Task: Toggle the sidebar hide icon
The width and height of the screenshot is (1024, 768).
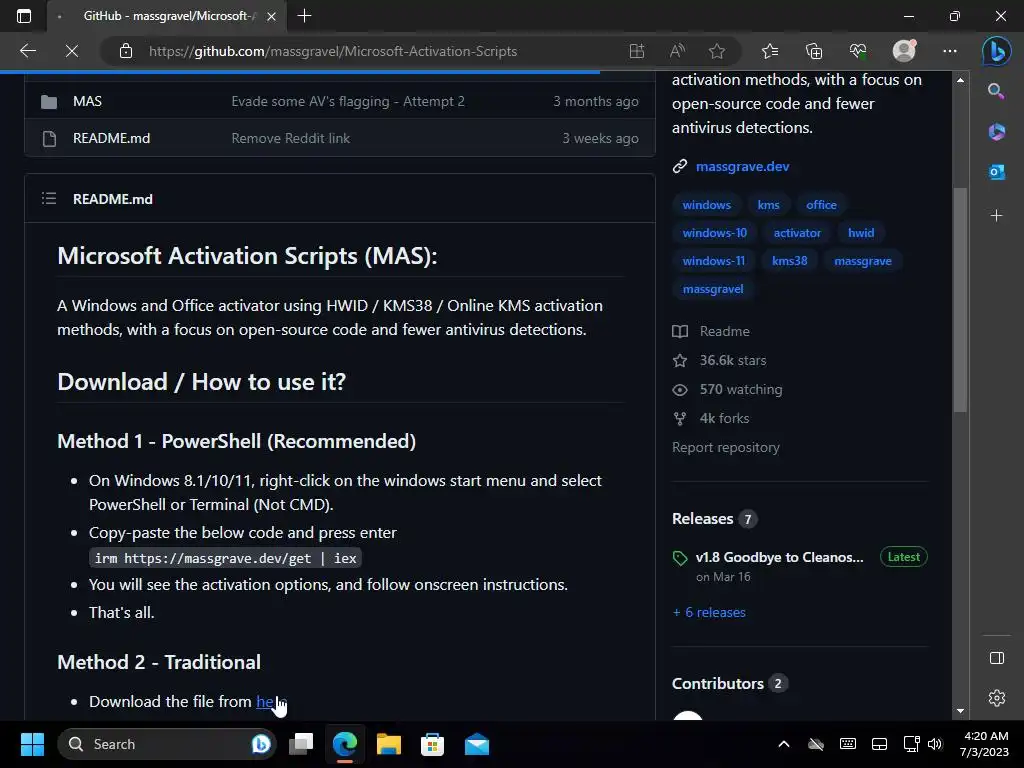Action: click(x=997, y=658)
